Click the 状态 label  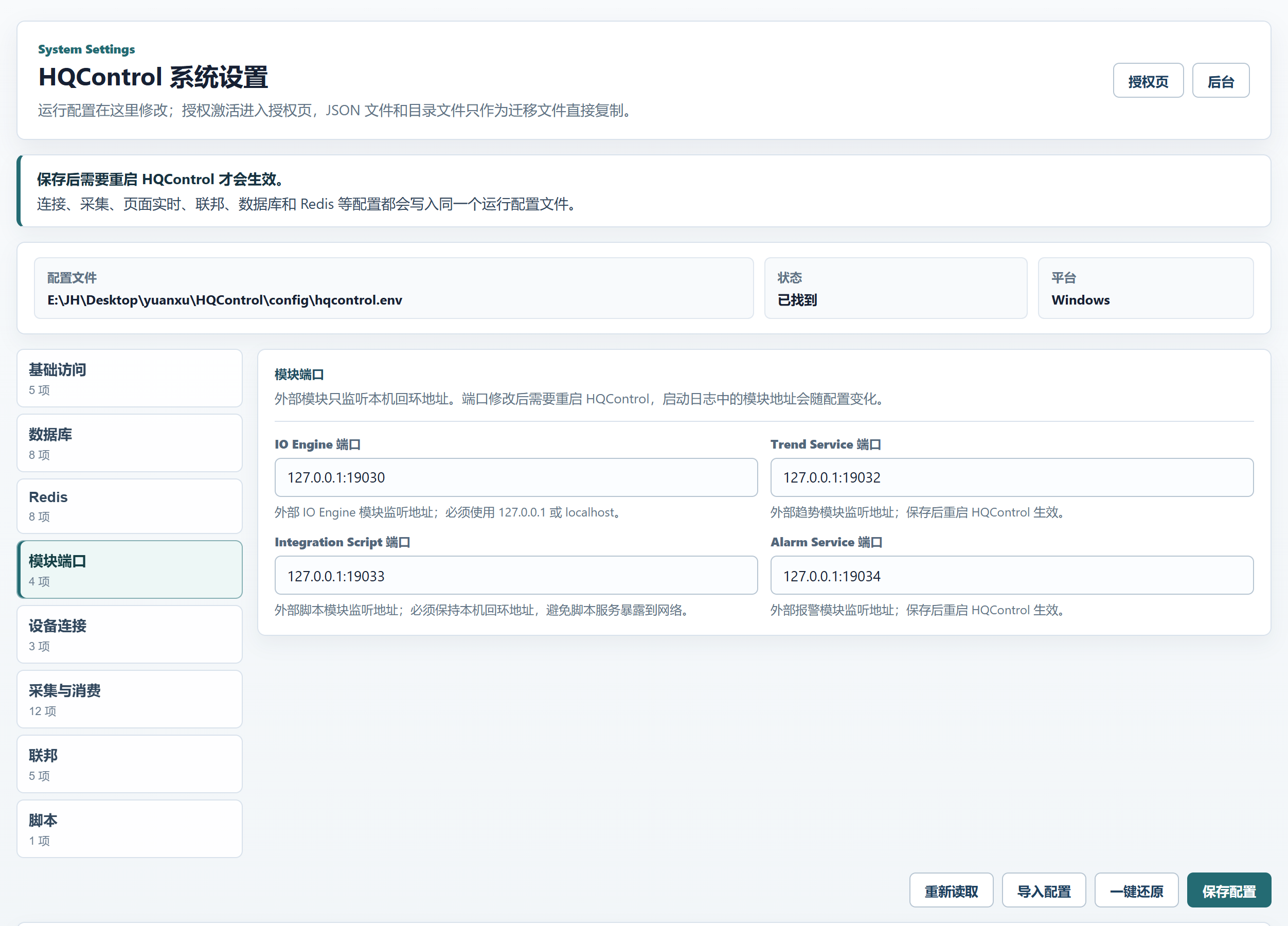[790, 278]
